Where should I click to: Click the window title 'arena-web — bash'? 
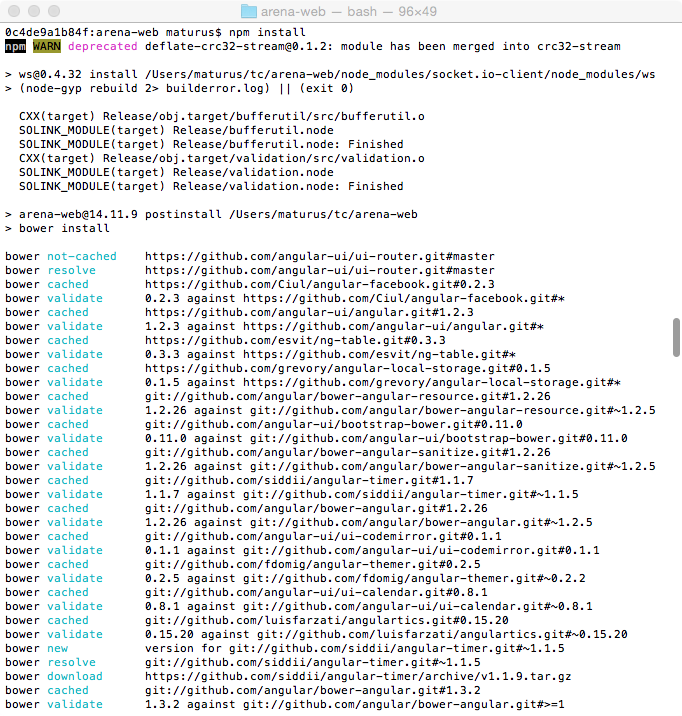[352, 11]
